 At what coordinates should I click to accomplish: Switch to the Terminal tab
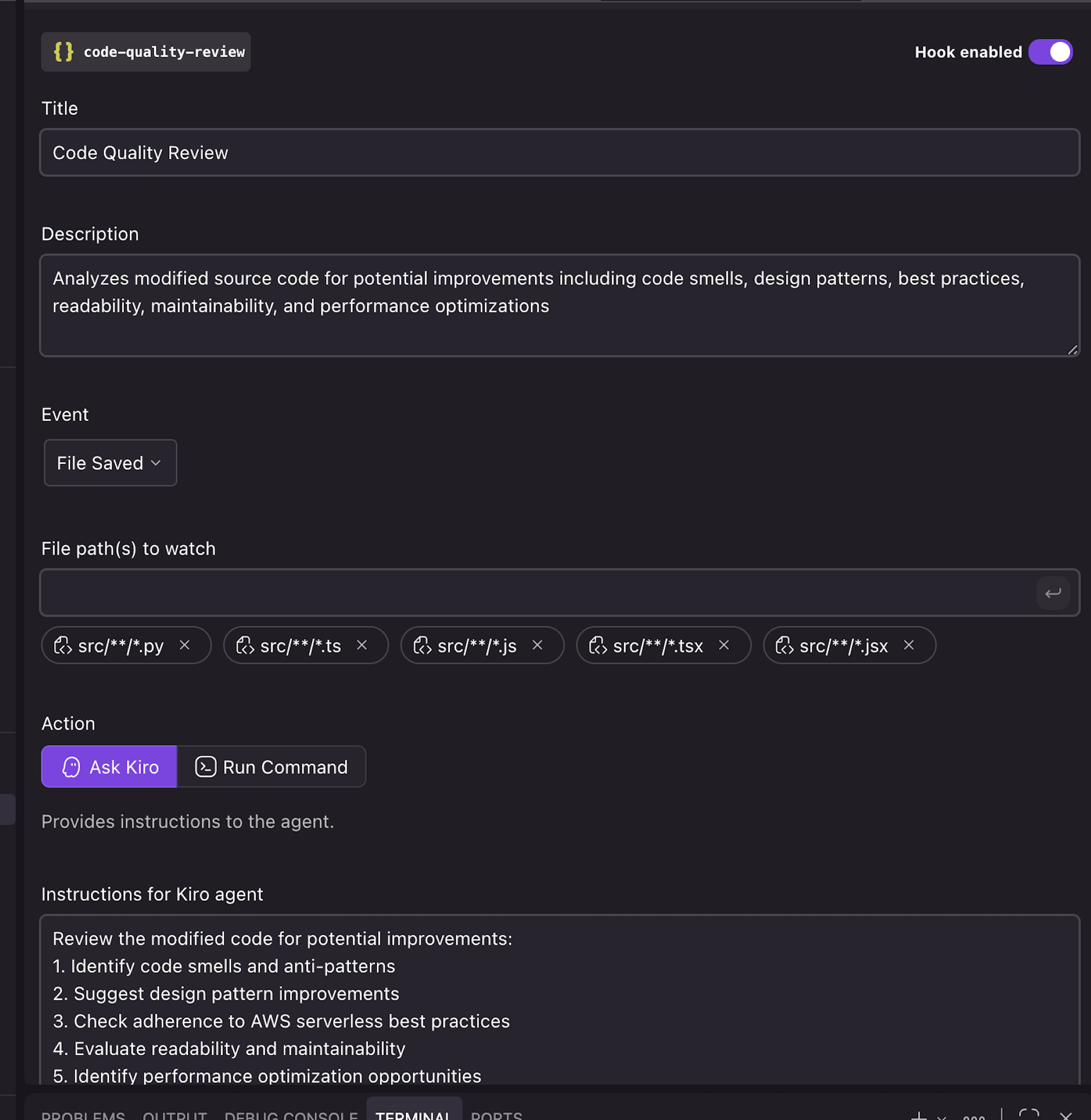point(413,1114)
